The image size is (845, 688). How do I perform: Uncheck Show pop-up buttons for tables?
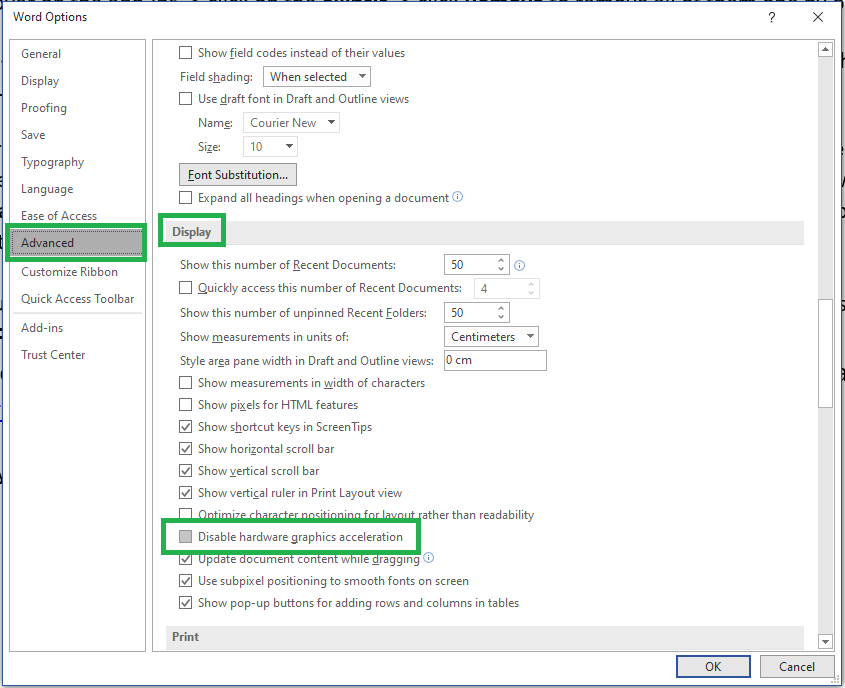[185, 603]
